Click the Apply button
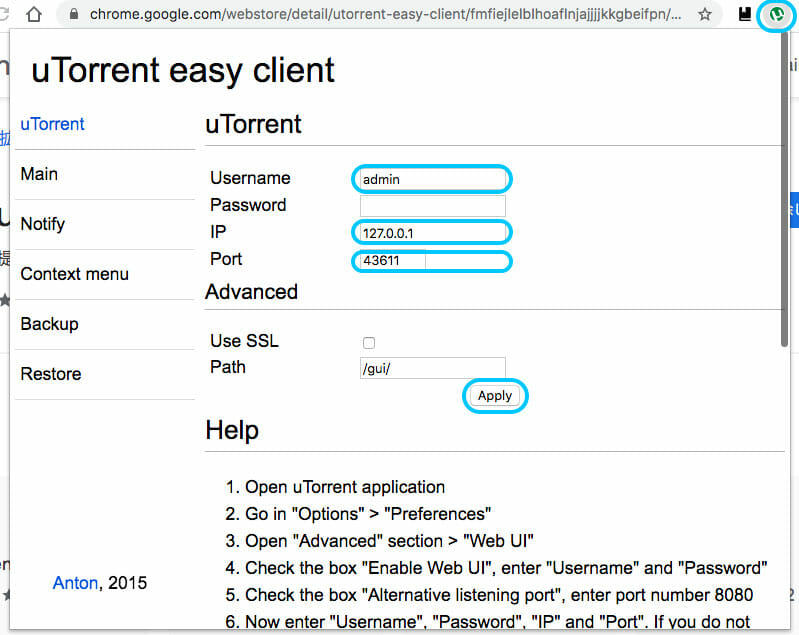799x635 pixels. point(495,395)
